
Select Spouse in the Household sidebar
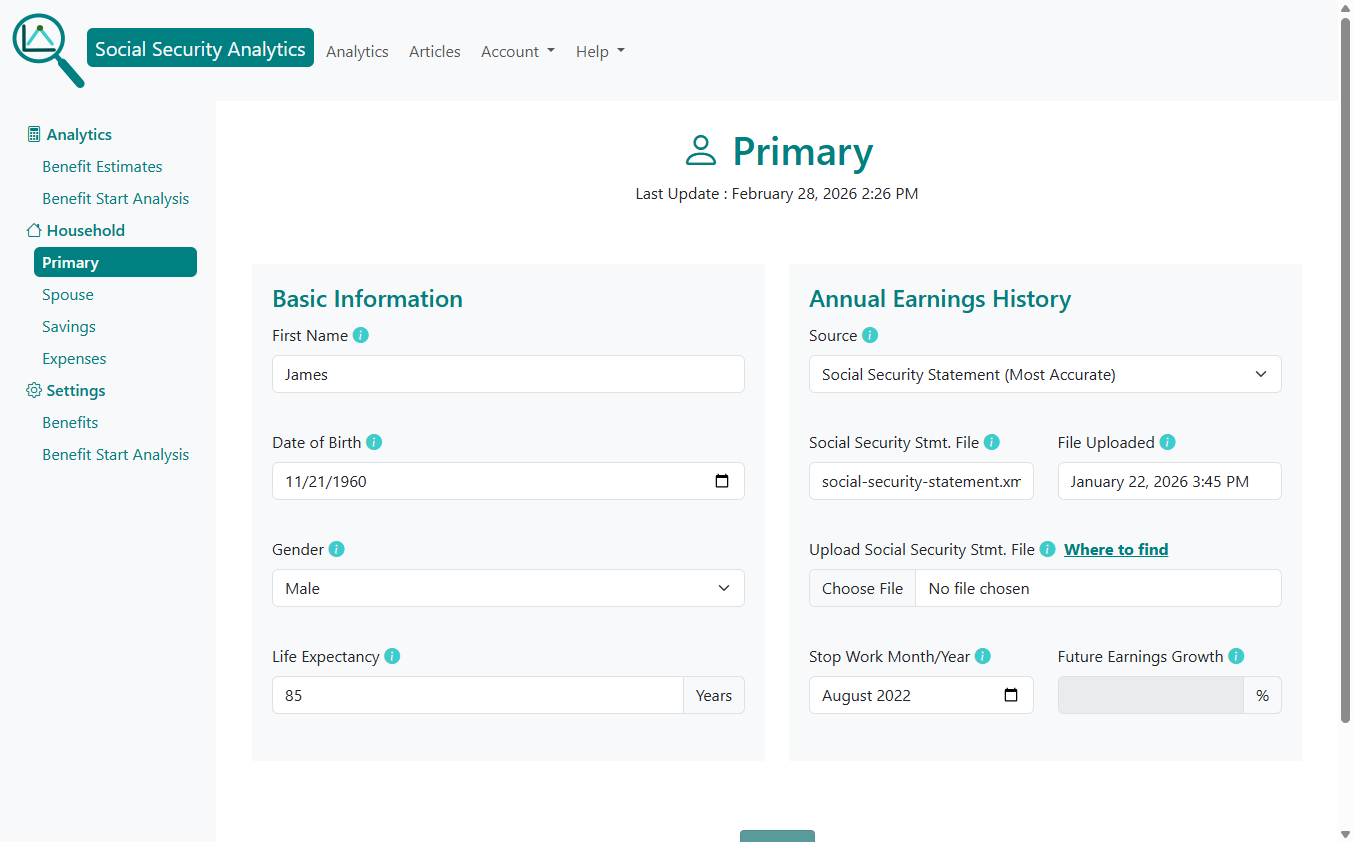pos(67,294)
